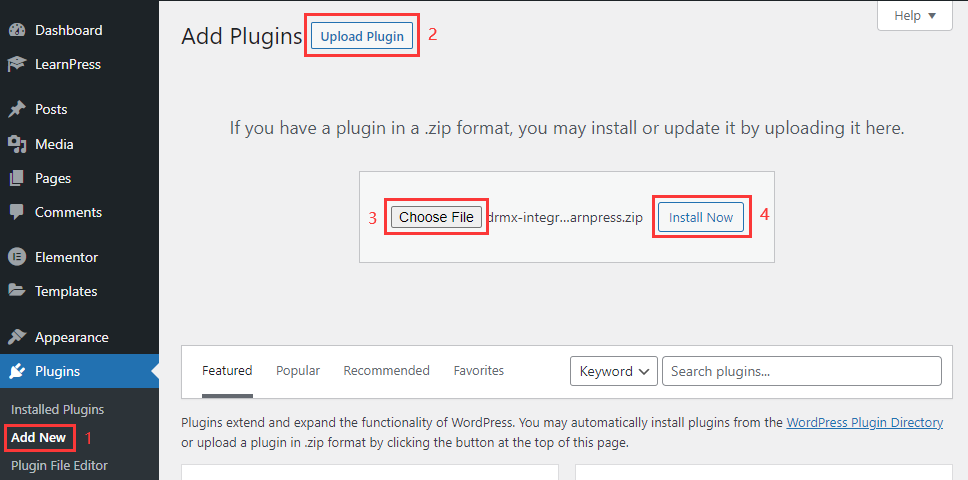The height and width of the screenshot is (480, 968).
Task: Click the Templates folder icon
Action: (17, 291)
